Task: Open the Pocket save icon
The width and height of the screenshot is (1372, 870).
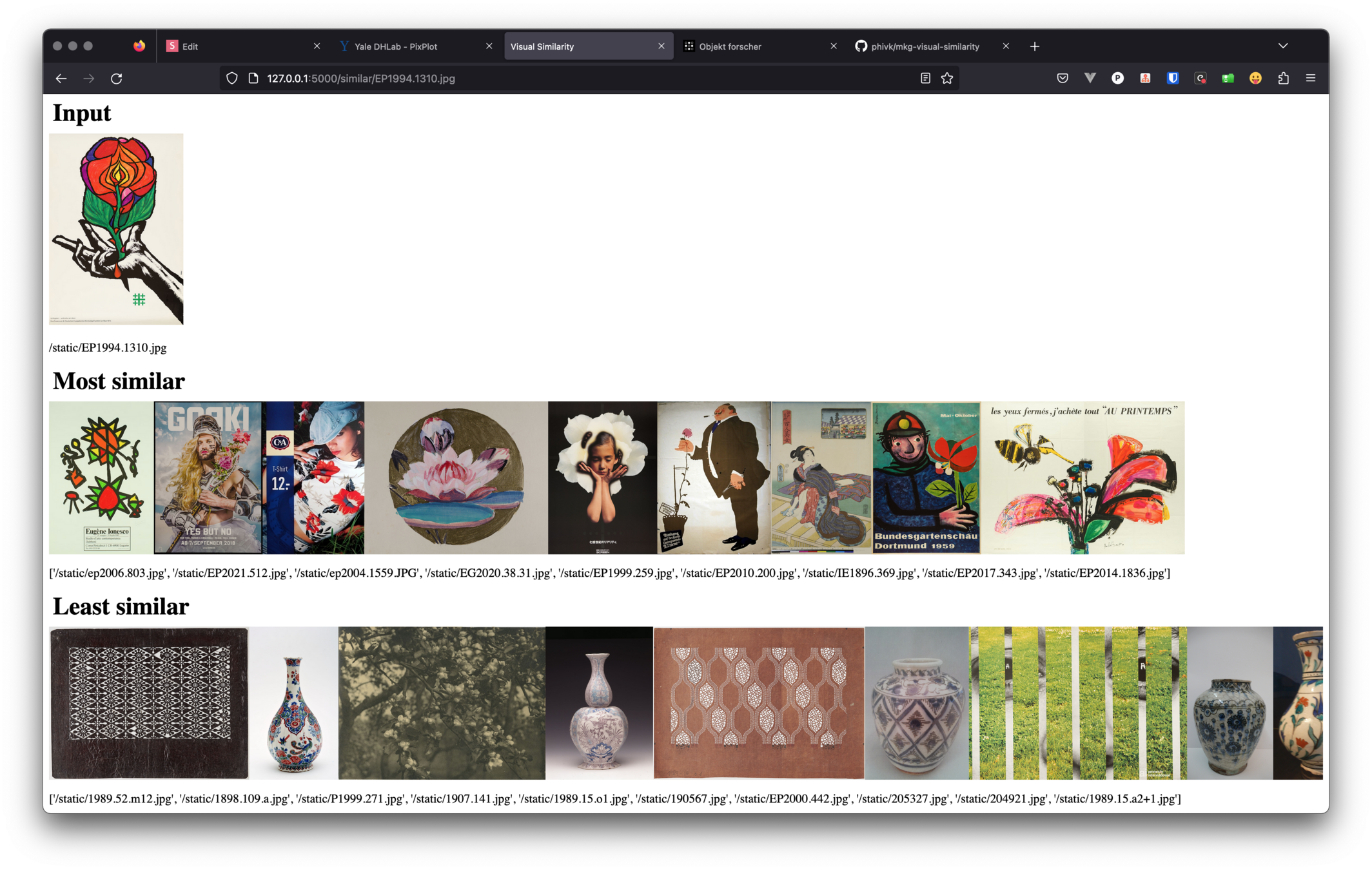Action: (1063, 79)
